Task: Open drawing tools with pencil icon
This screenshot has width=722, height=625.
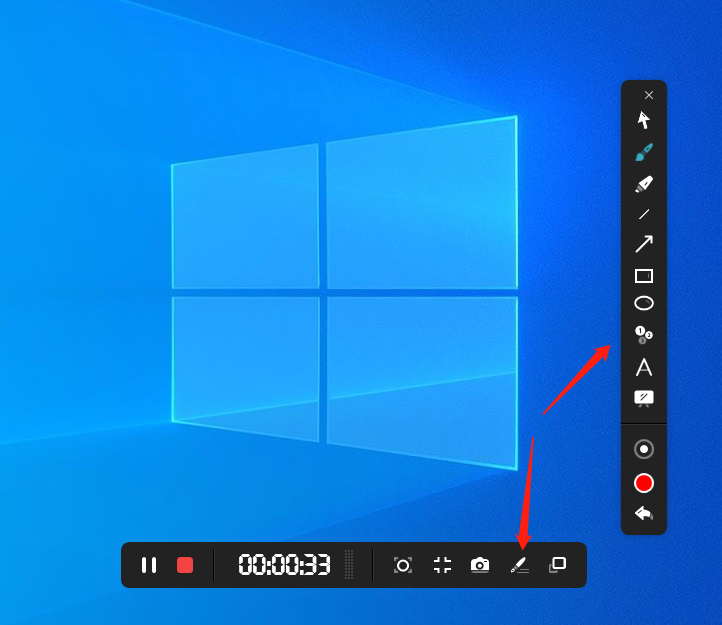Action: 520,565
